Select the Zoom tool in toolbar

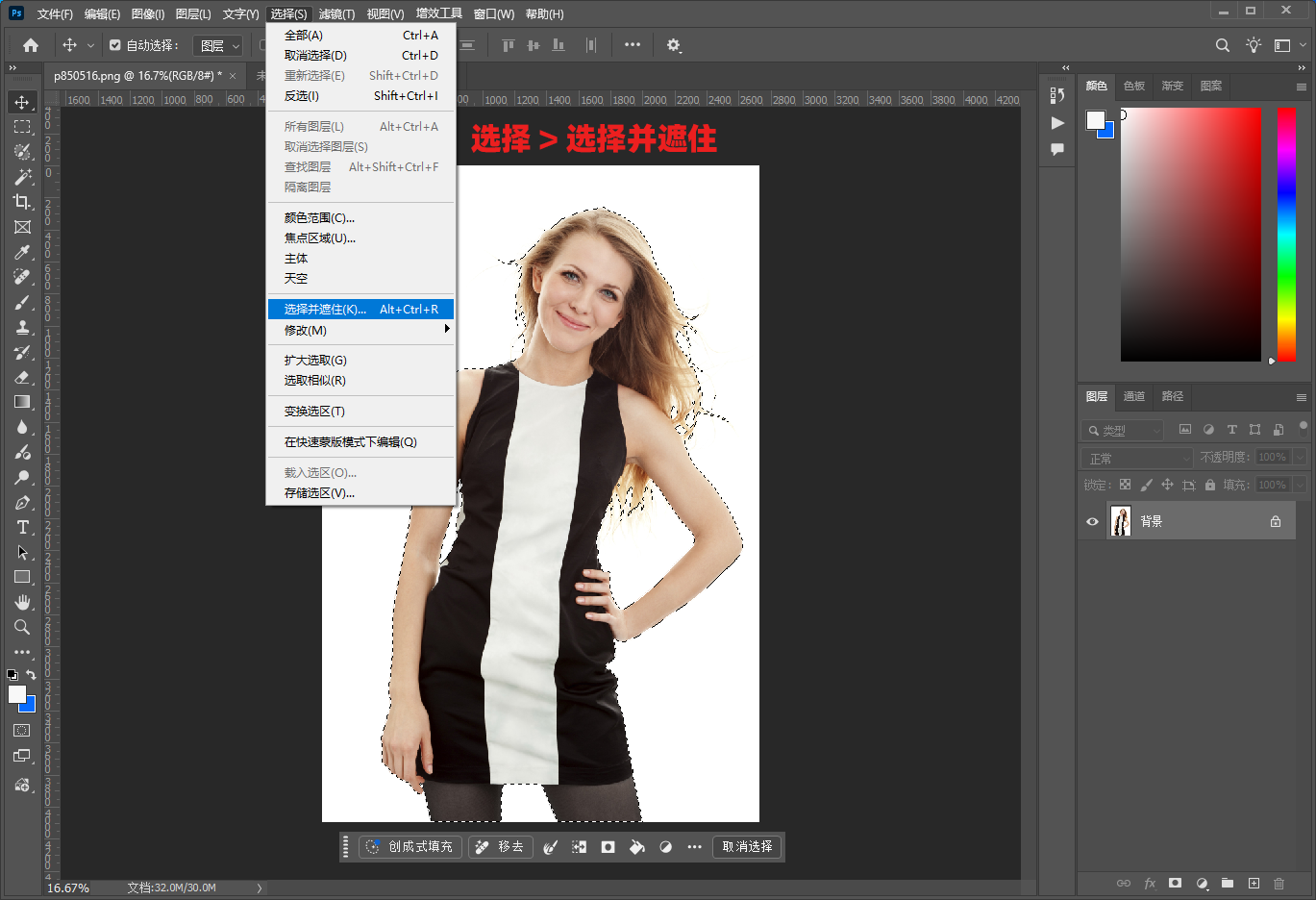[x=22, y=627]
